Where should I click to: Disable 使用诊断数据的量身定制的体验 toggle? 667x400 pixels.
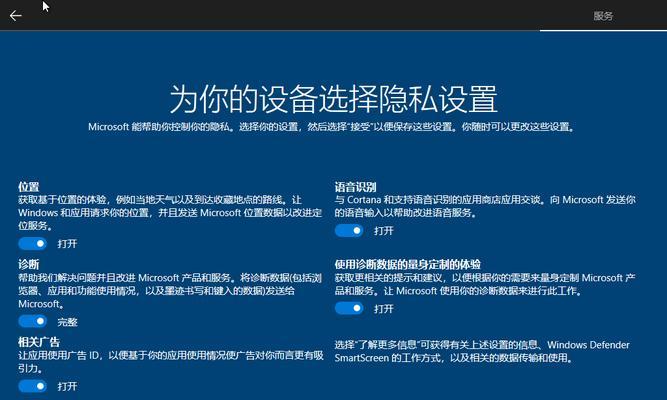pos(349,308)
